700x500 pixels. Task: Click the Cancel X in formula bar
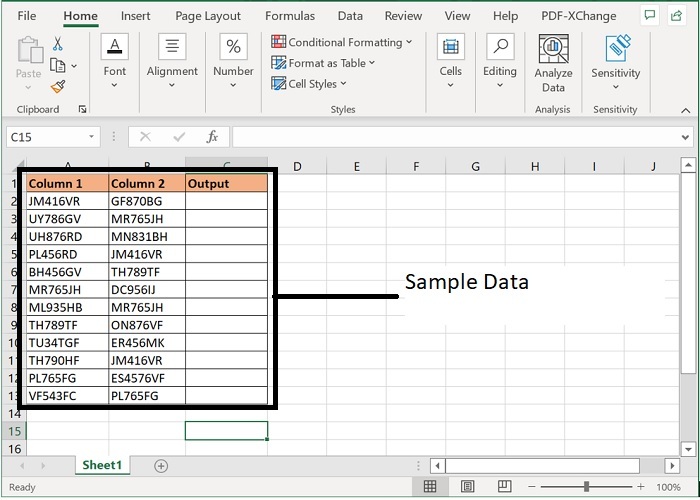pos(145,137)
